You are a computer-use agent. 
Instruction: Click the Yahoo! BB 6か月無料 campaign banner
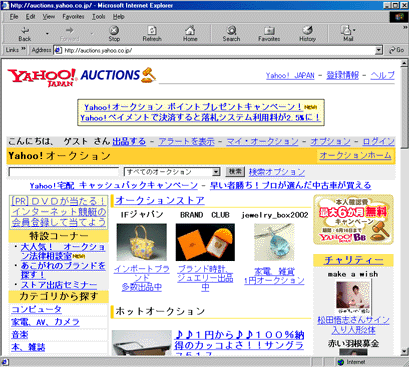353,220
